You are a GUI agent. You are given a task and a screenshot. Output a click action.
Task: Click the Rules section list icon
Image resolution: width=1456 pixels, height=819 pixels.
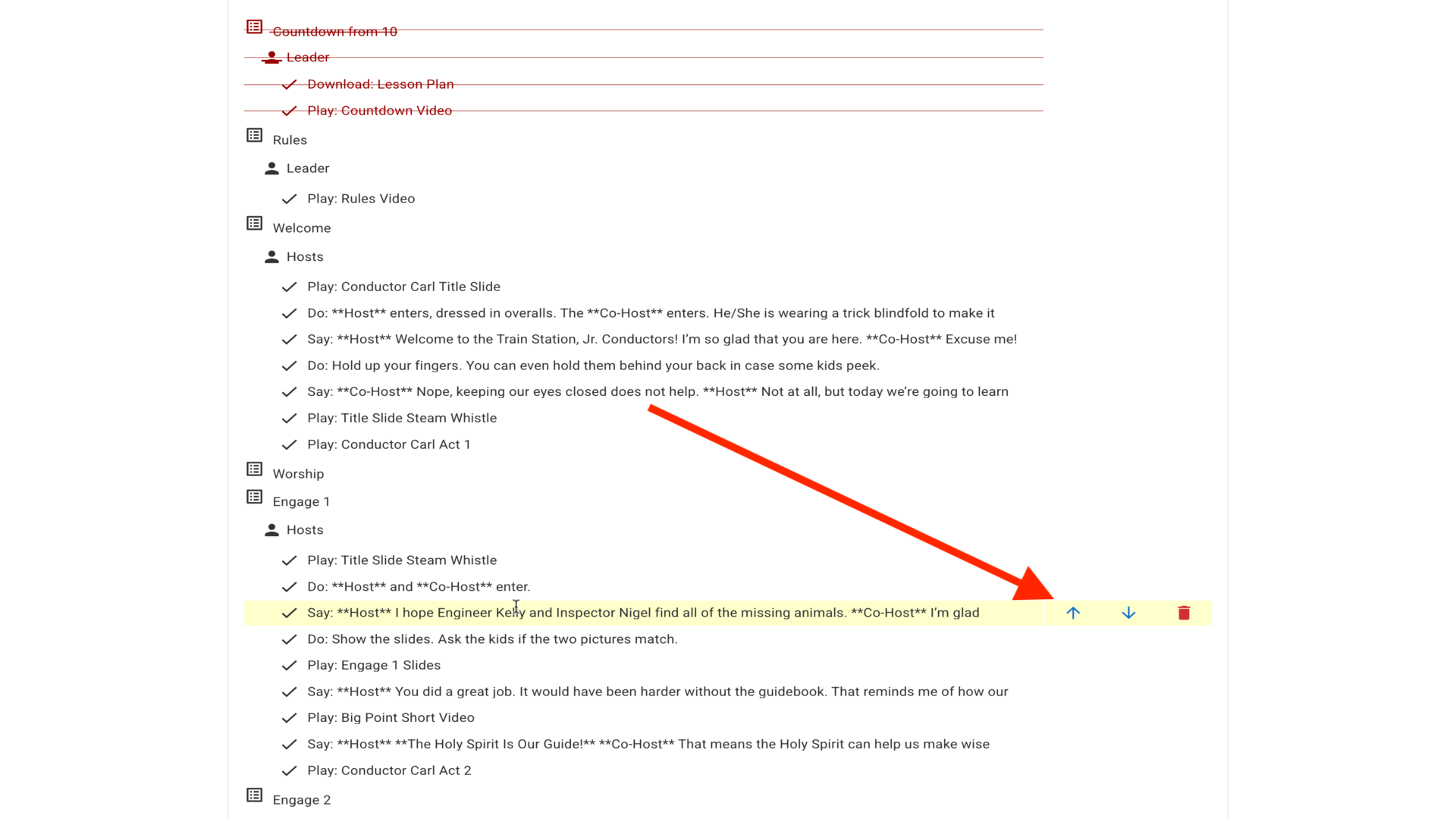tap(255, 136)
